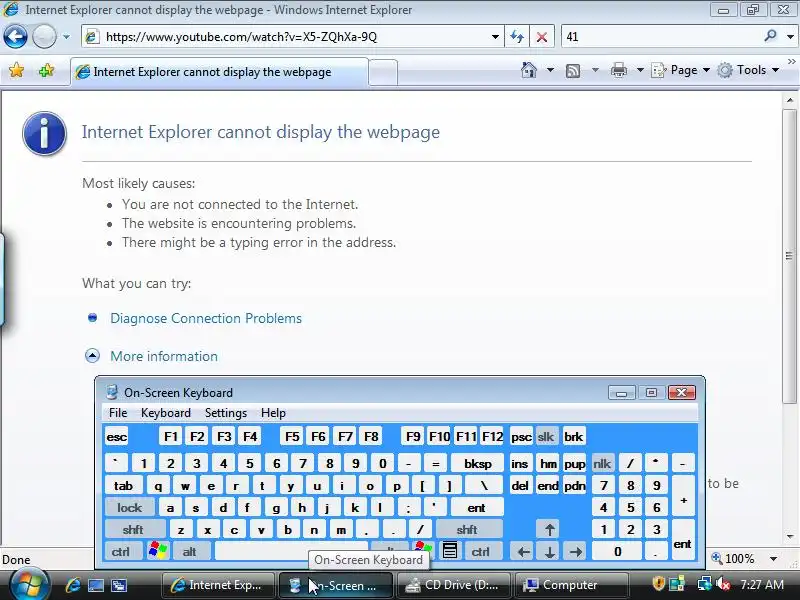This screenshot has height=600, width=800.
Task: Click the Print icon in the toolbar
Action: pos(618,70)
